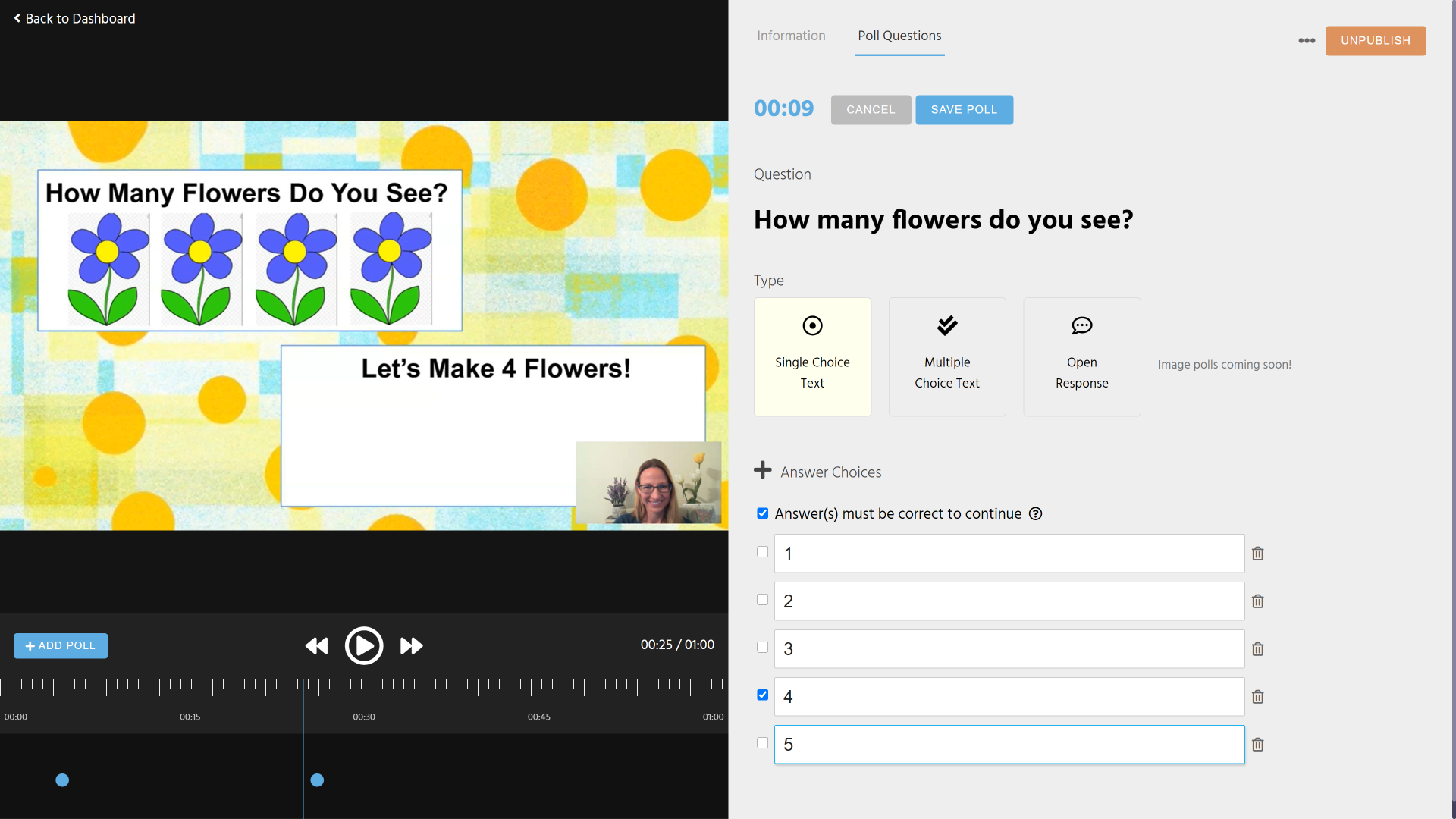The image size is (1456, 819).
Task: Delete answer choice 3 with trash icon
Action: tap(1257, 649)
